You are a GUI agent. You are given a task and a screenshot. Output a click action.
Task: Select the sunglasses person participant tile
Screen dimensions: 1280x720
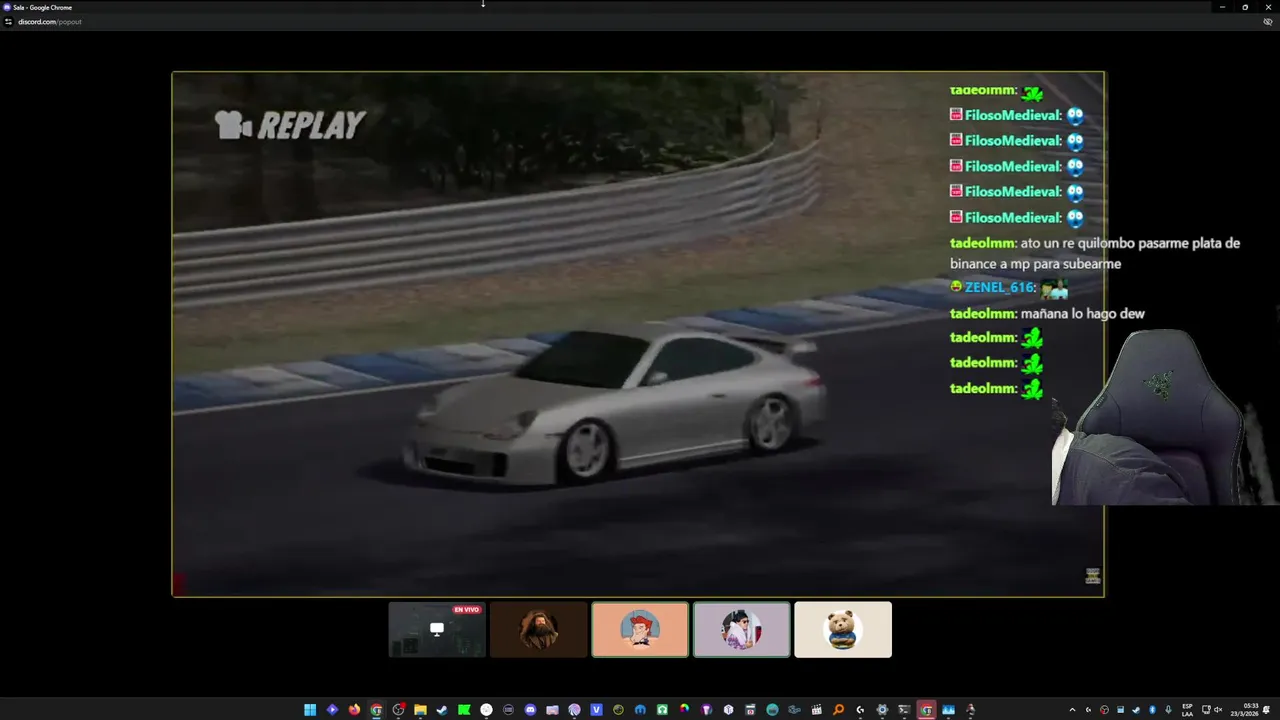(x=742, y=629)
